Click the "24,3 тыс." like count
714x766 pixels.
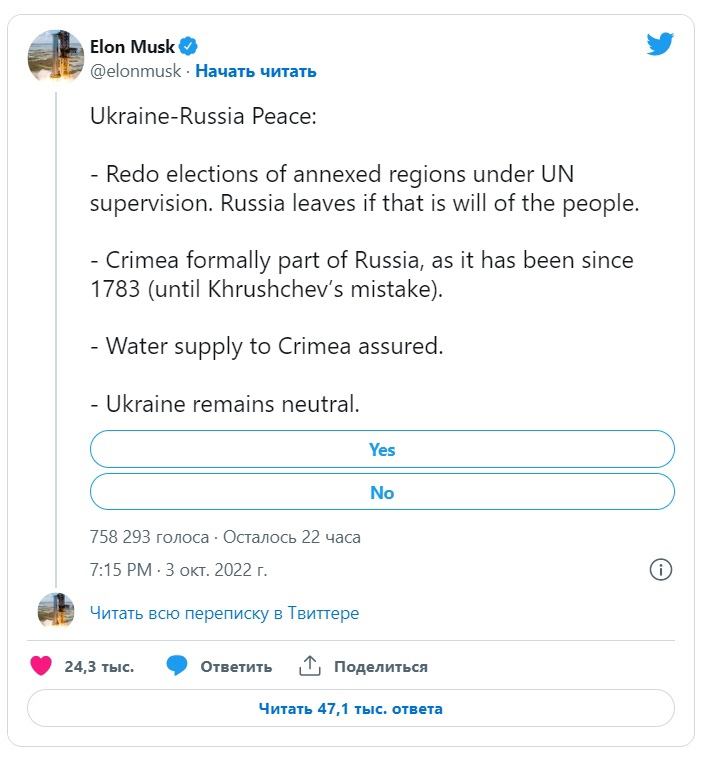(99, 667)
